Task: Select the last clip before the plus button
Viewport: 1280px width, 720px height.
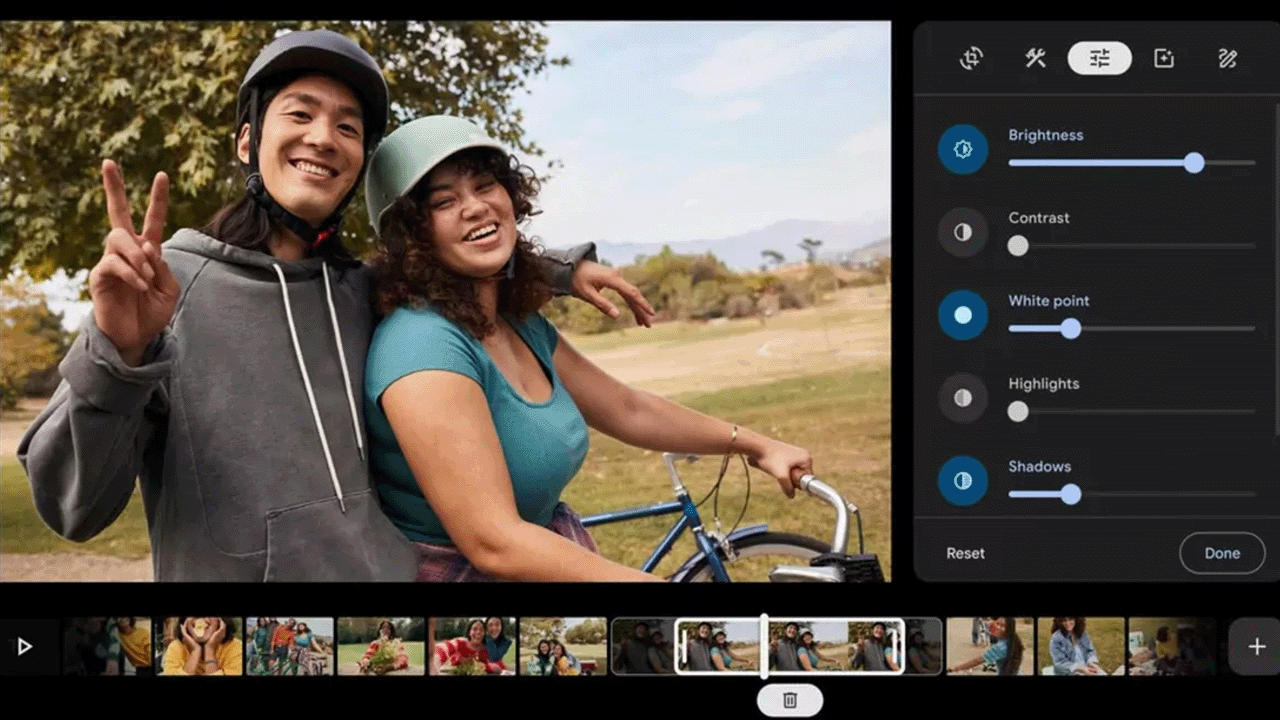Action: [1172, 646]
